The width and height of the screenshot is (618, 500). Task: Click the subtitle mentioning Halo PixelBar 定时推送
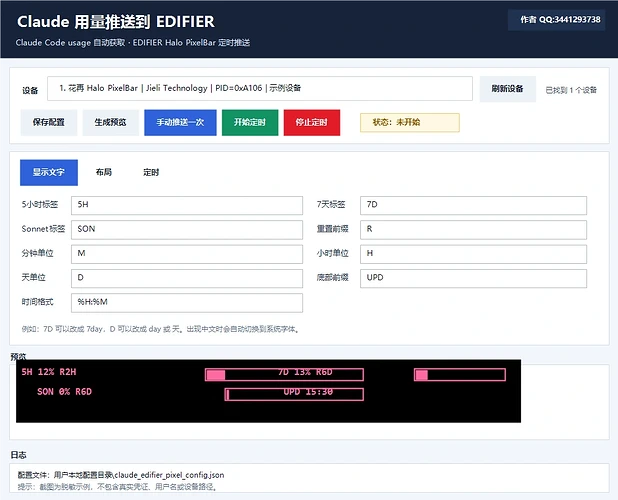pos(133,43)
